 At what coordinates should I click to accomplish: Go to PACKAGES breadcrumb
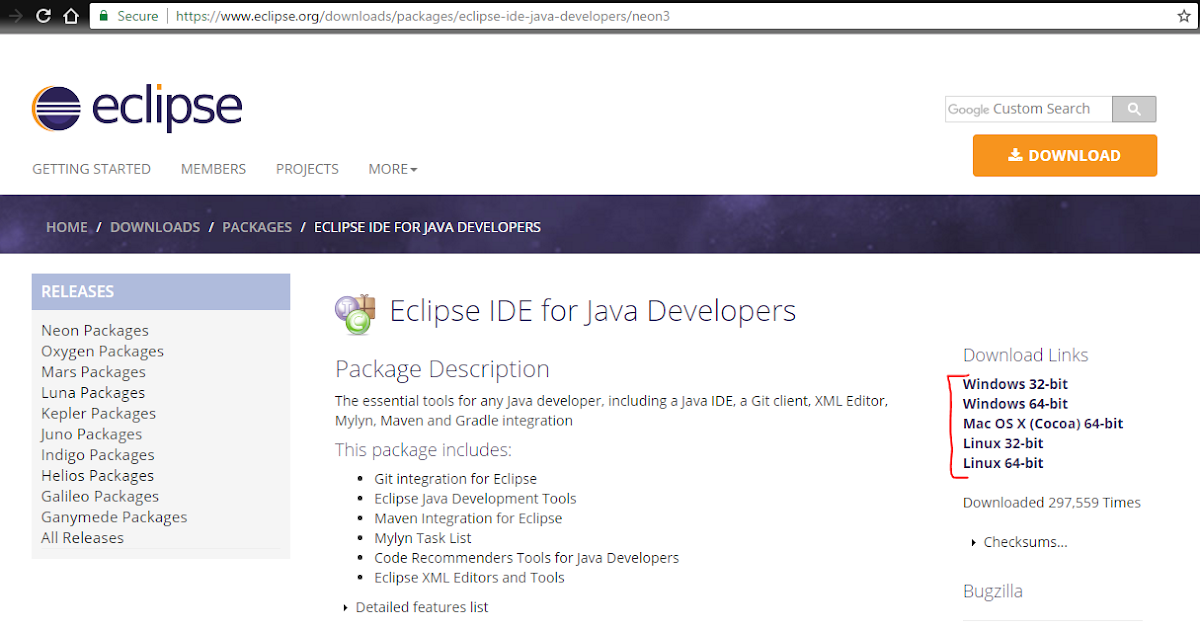(257, 227)
